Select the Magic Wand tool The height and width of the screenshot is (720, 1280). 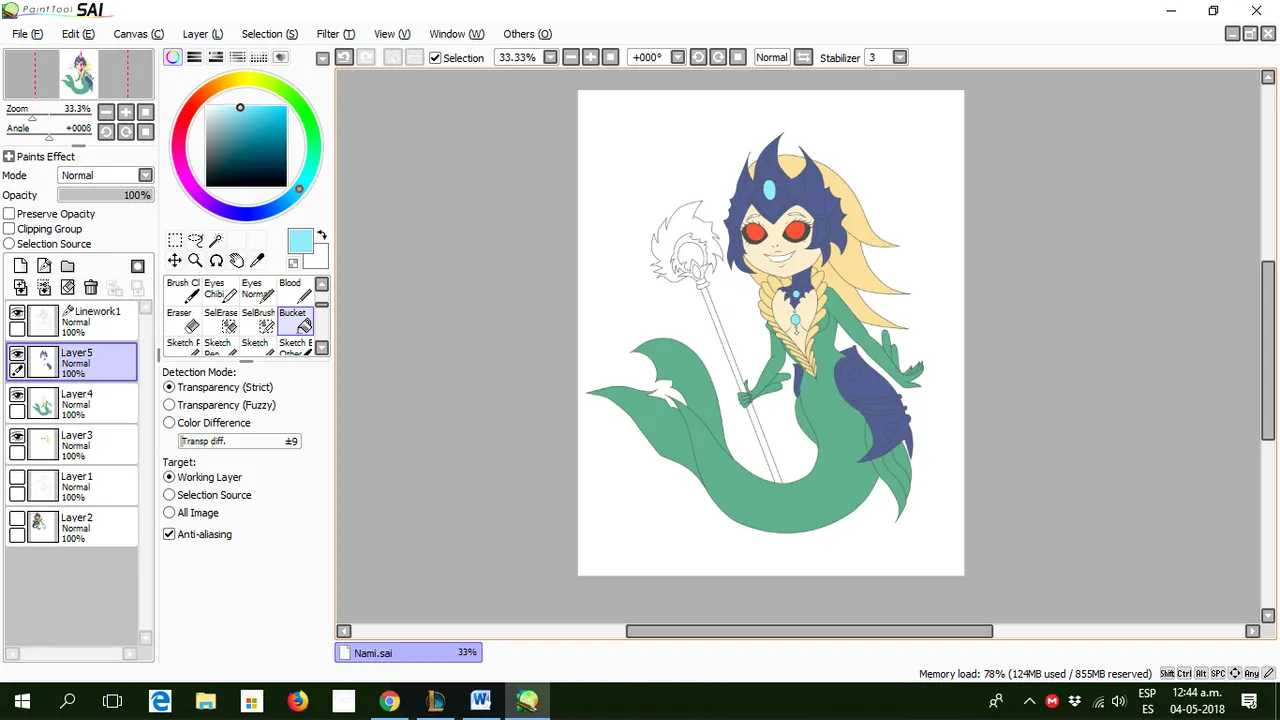[x=216, y=240]
